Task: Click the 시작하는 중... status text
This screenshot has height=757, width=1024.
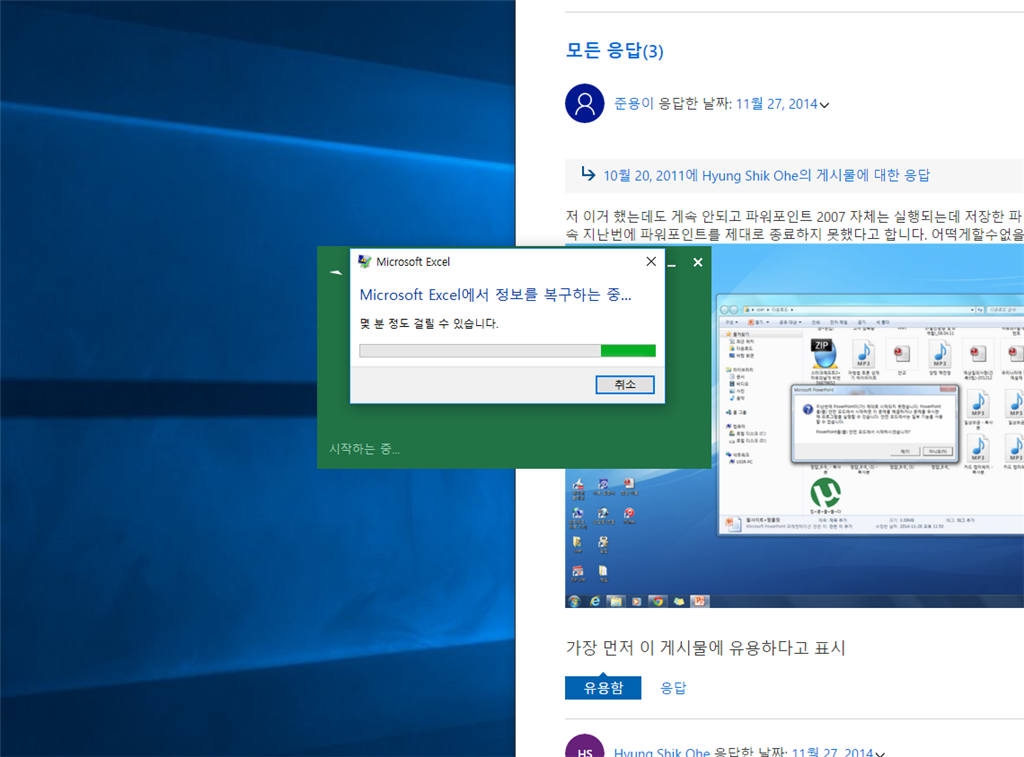Action: (364, 449)
